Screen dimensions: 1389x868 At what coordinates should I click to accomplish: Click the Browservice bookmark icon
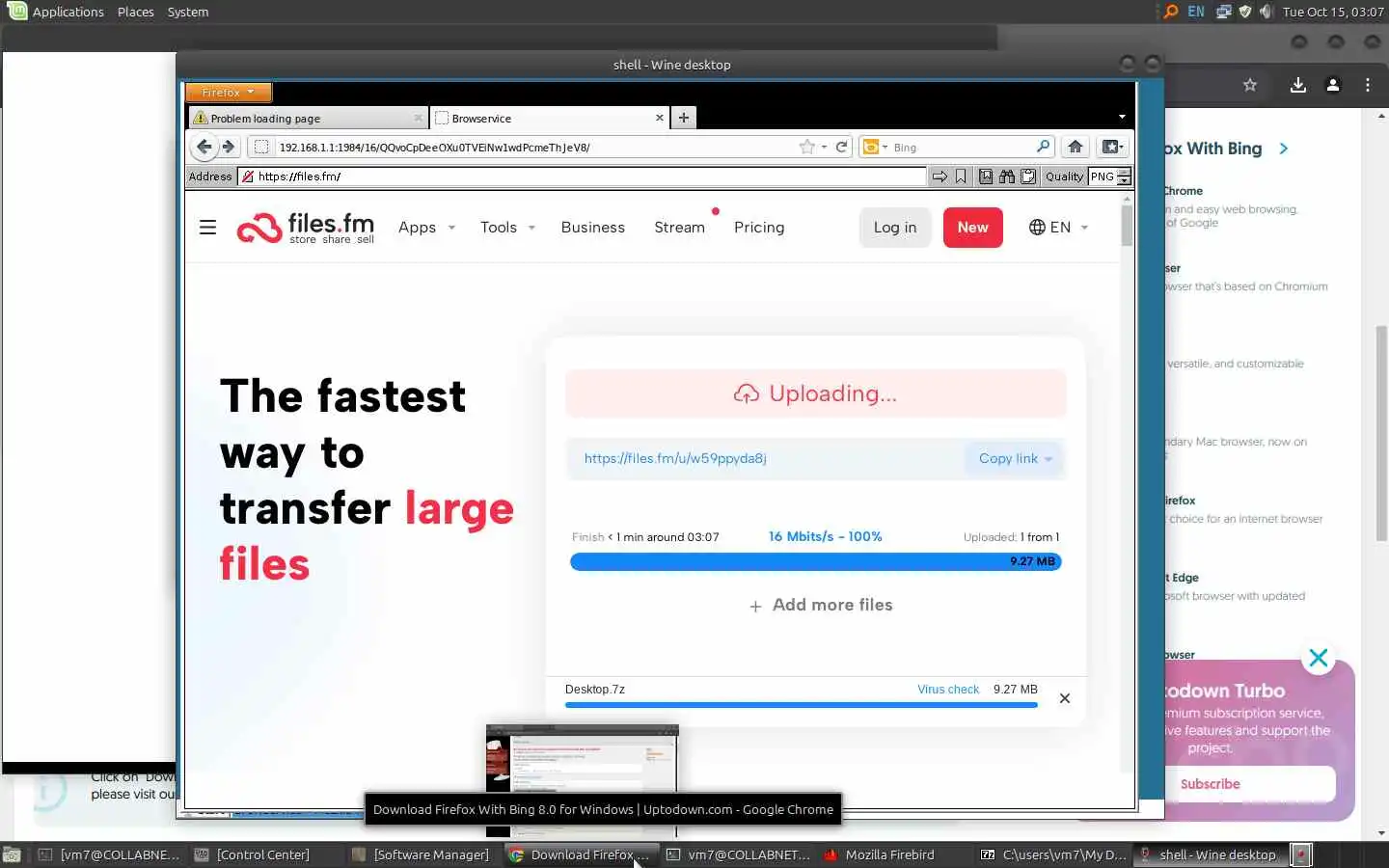pos(961,176)
